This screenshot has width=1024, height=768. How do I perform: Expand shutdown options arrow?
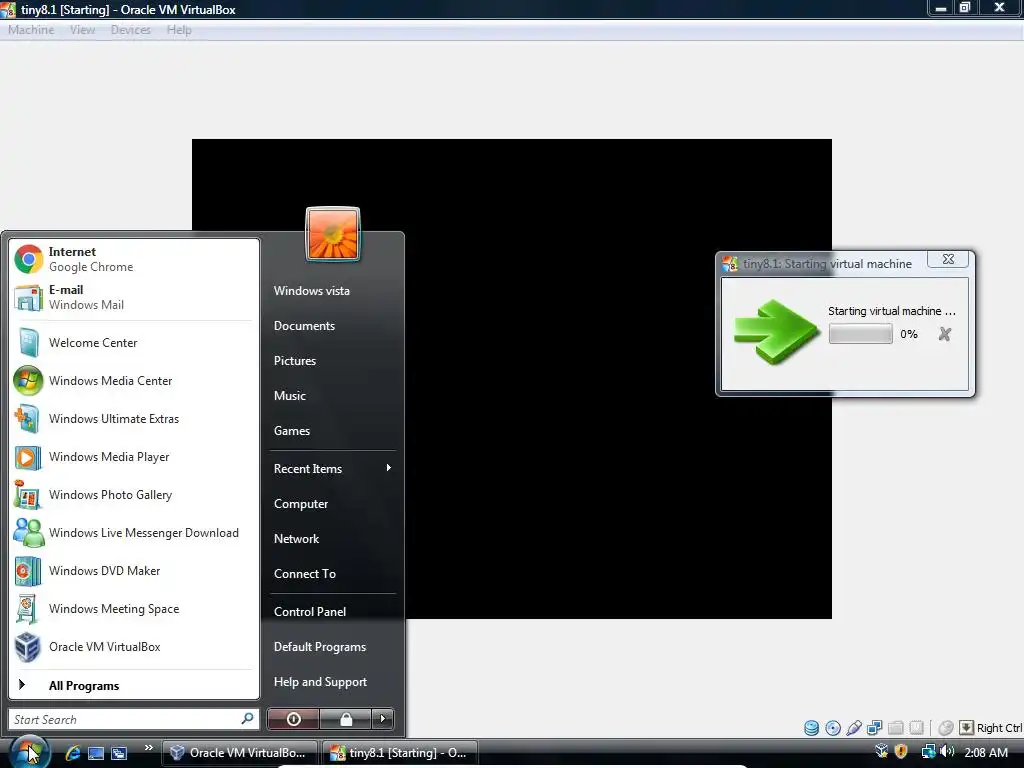[x=383, y=719]
